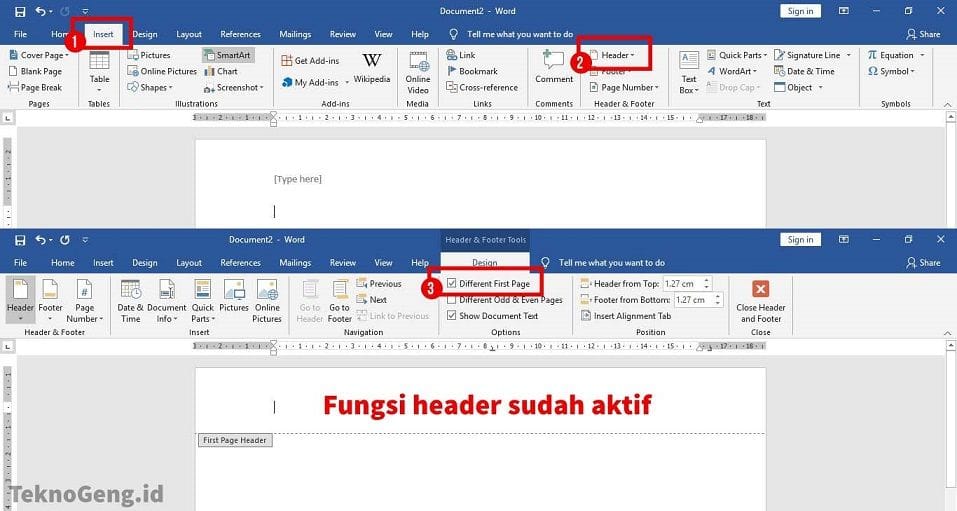Open the Document Info dropdown
The image size is (957, 511).
coord(166,300)
